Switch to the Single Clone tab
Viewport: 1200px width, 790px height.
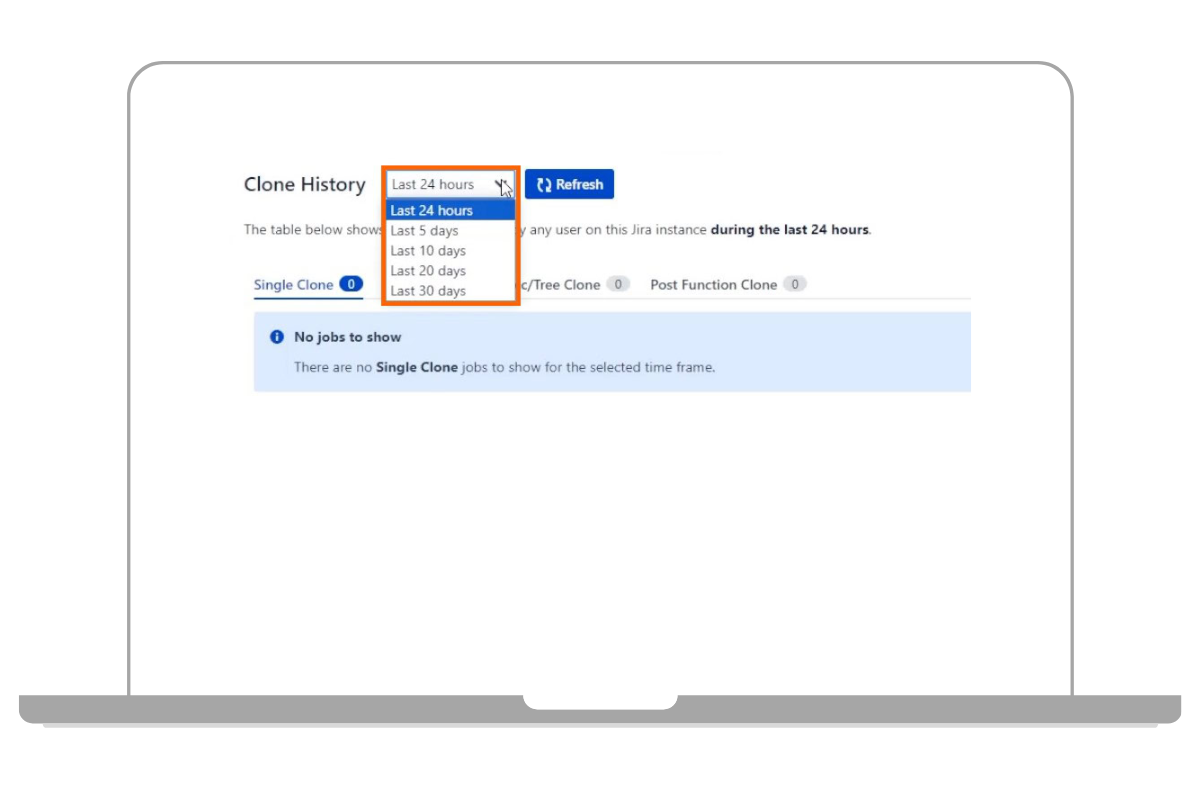pyautogui.click(x=293, y=285)
